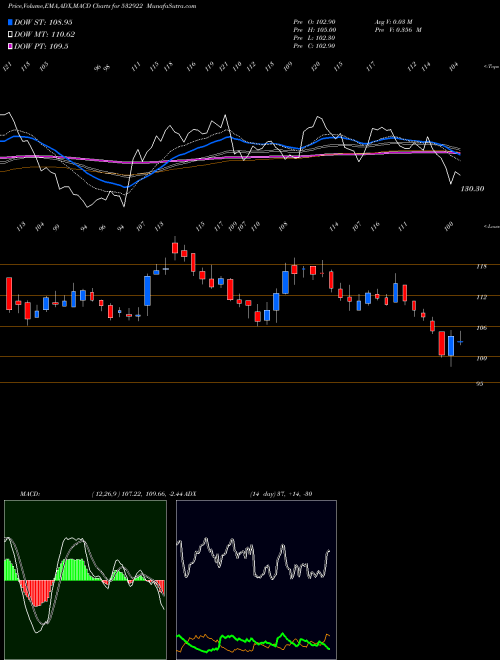This screenshot has height=660, width=500.
Task: Click the Pre L previous low value
Action: click(314, 38)
